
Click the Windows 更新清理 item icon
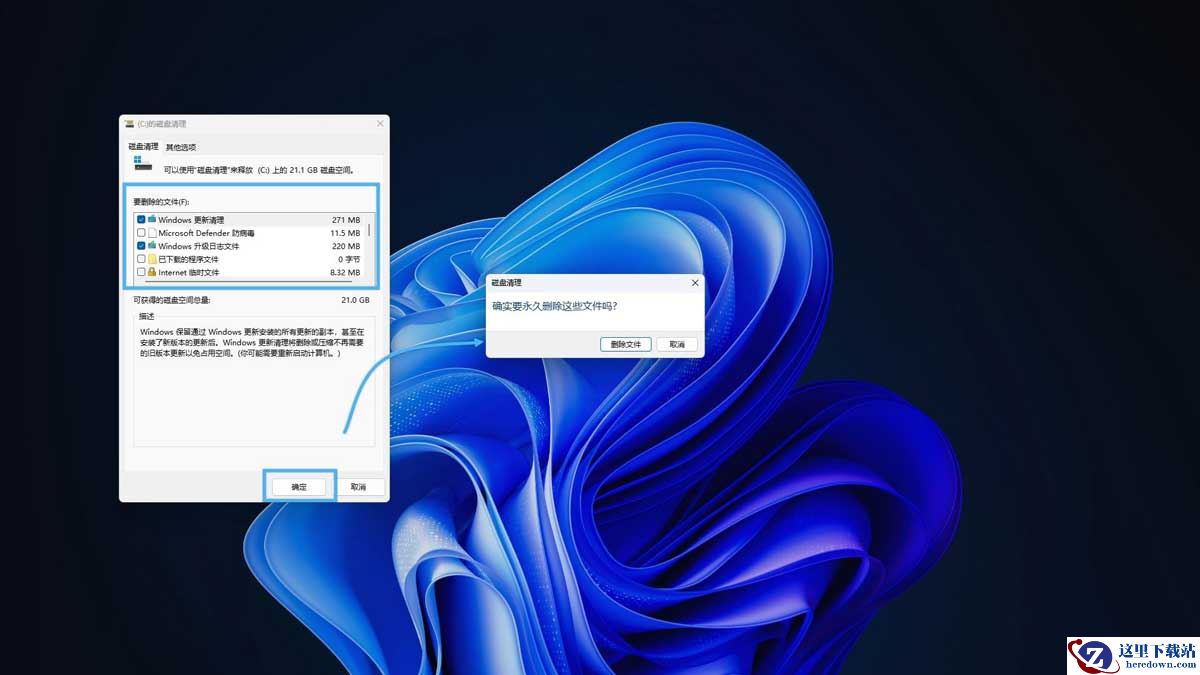(152, 219)
